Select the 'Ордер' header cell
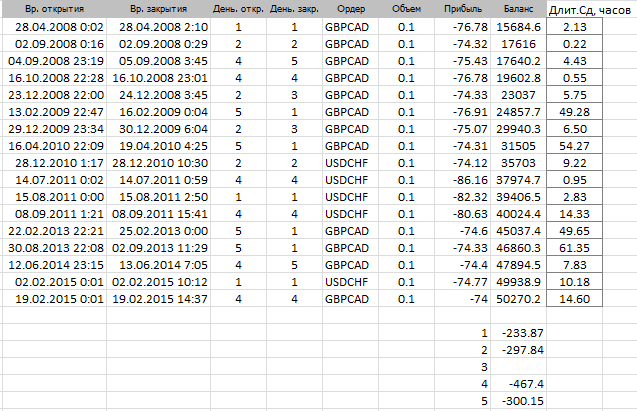 tap(351, 9)
